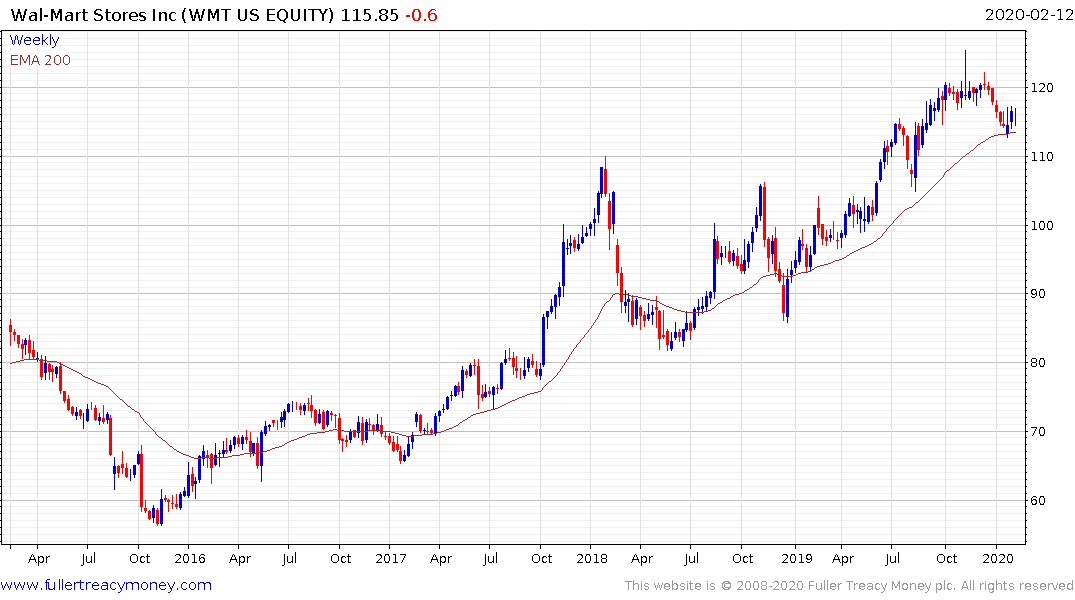Click the 100 price axis label
This screenshot has width=1075, height=600.
coord(1041,226)
